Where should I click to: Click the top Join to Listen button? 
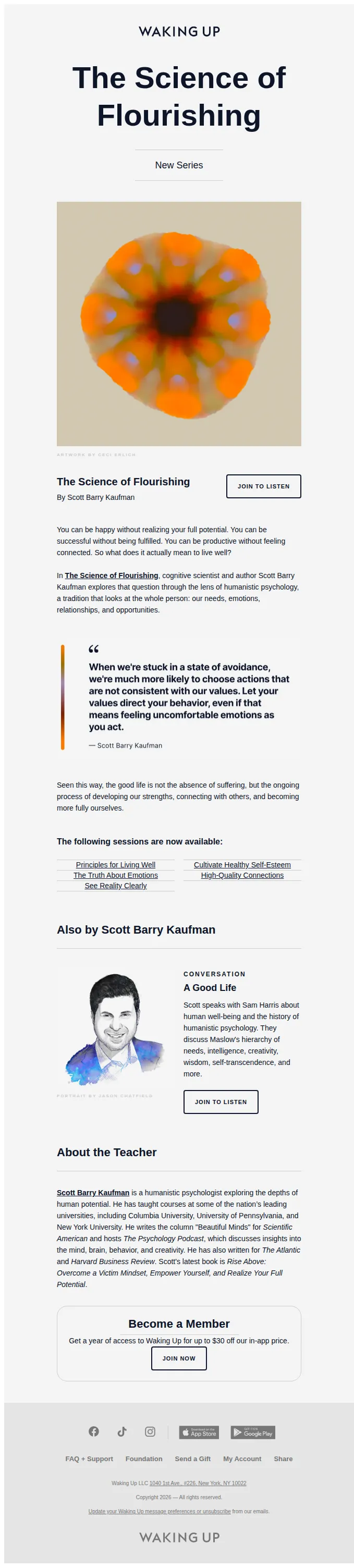click(x=263, y=486)
